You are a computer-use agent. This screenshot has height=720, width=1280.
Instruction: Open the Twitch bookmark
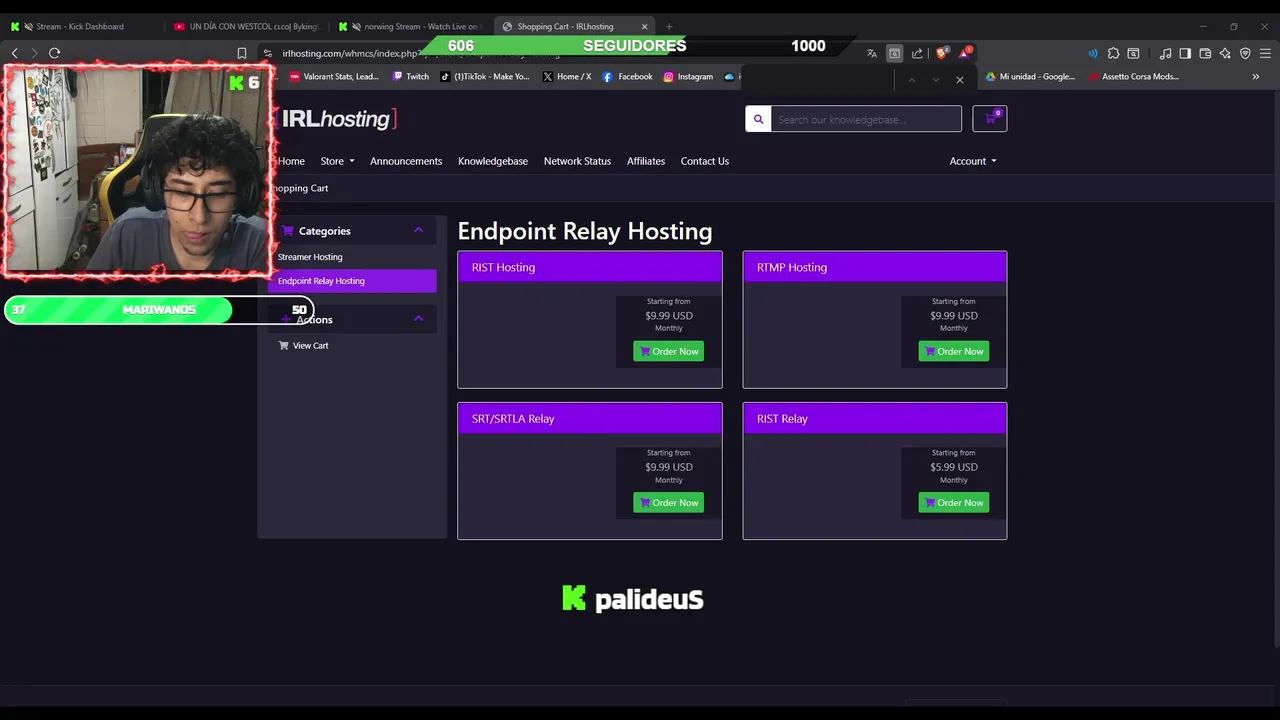[x=411, y=76]
